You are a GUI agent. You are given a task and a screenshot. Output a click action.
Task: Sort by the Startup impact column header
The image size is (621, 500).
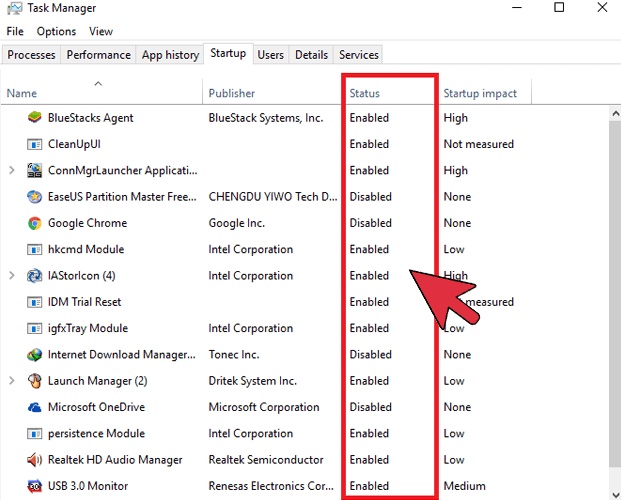(x=480, y=94)
